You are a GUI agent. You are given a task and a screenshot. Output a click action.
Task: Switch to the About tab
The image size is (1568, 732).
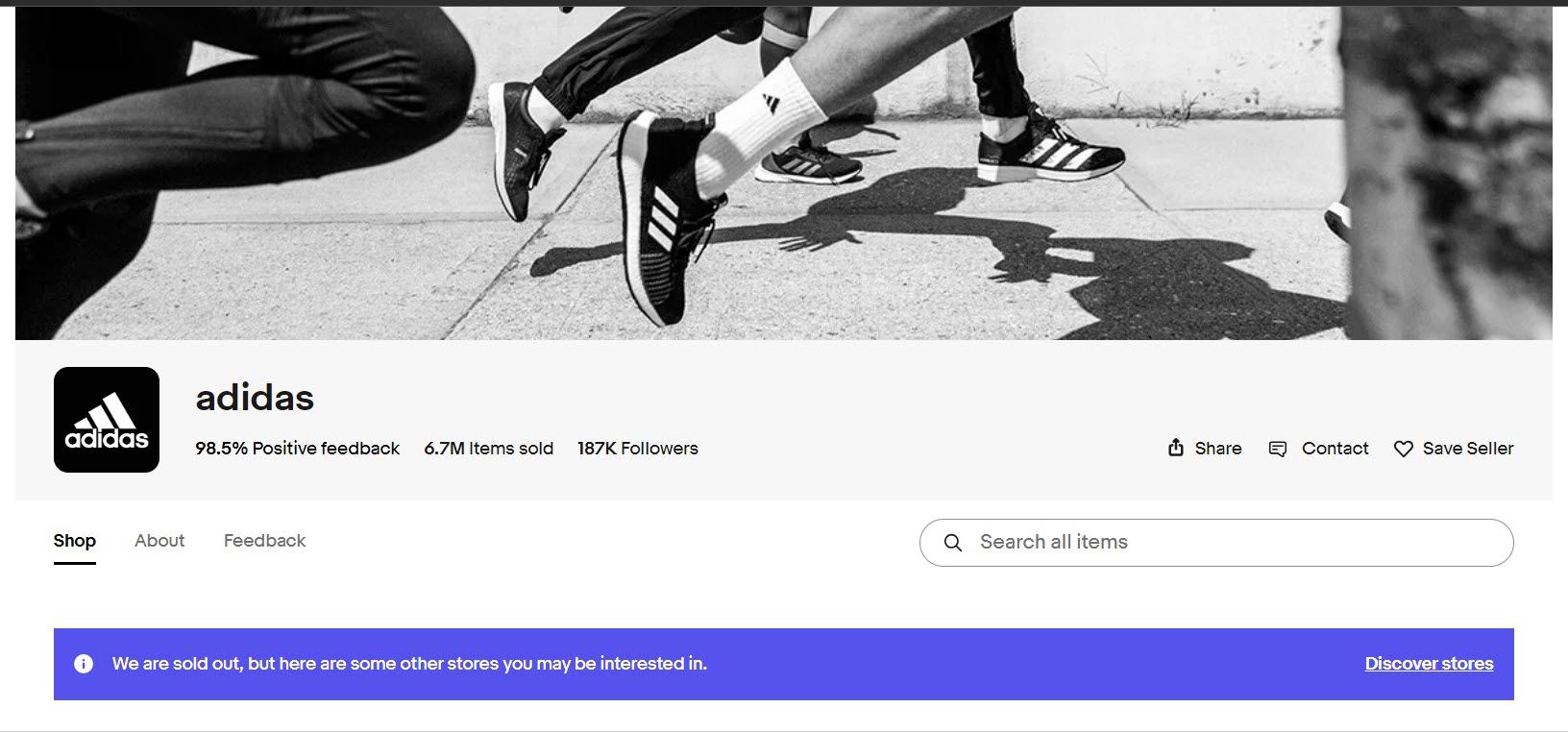point(159,541)
